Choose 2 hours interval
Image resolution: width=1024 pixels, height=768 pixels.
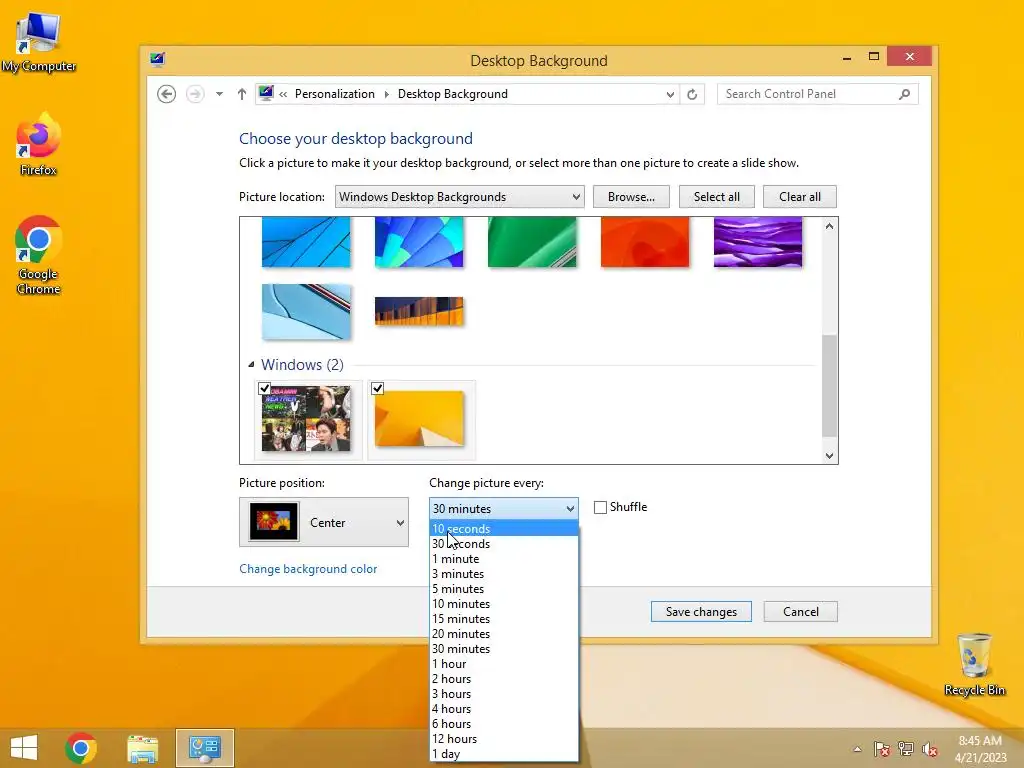tap(504, 679)
